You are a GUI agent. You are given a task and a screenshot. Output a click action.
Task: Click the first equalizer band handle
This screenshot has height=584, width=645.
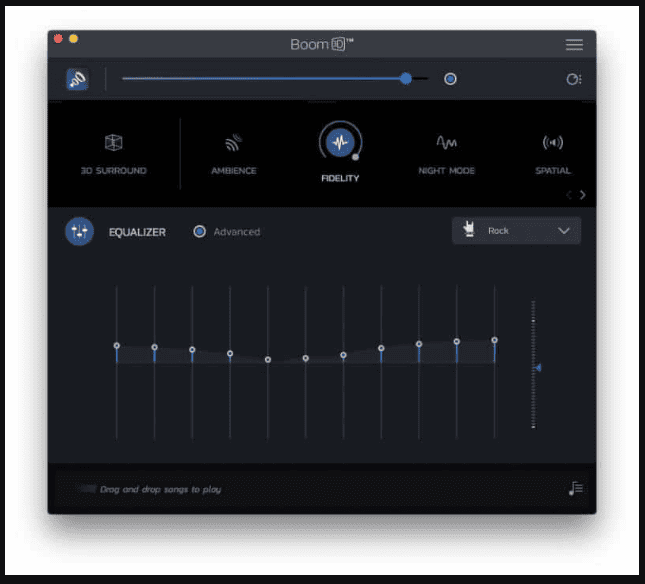(x=117, y=345)
